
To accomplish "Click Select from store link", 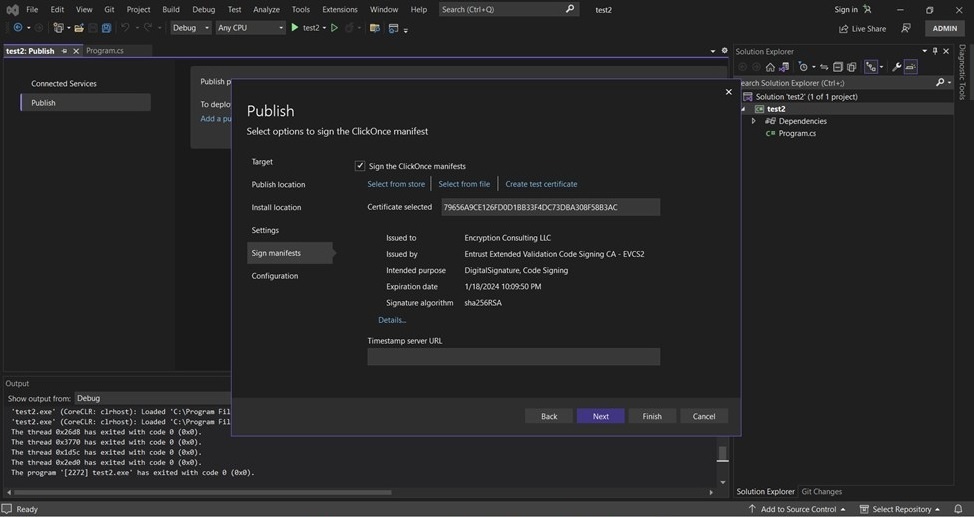I will (396, 184).
